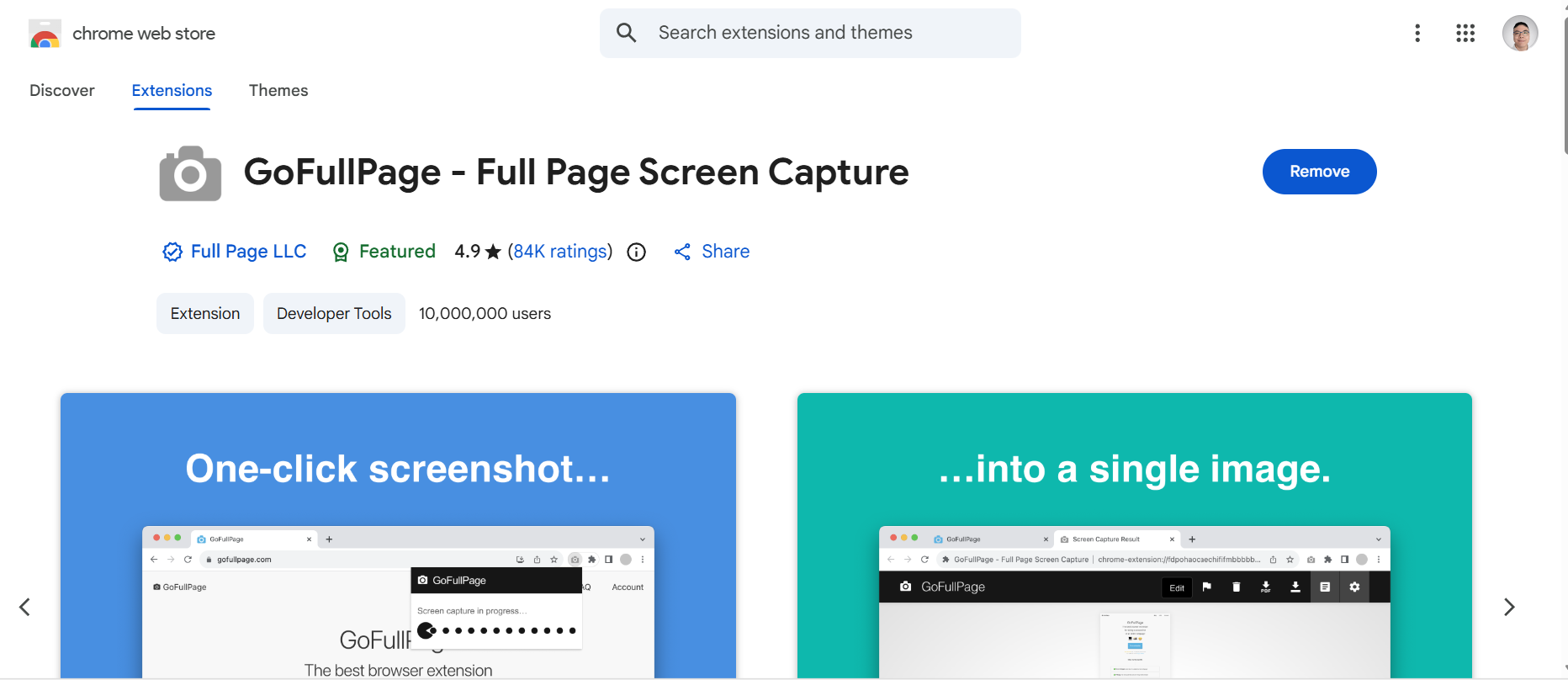Open the Developer Tools category chip
1568x680 pixels.
[334, 313]
